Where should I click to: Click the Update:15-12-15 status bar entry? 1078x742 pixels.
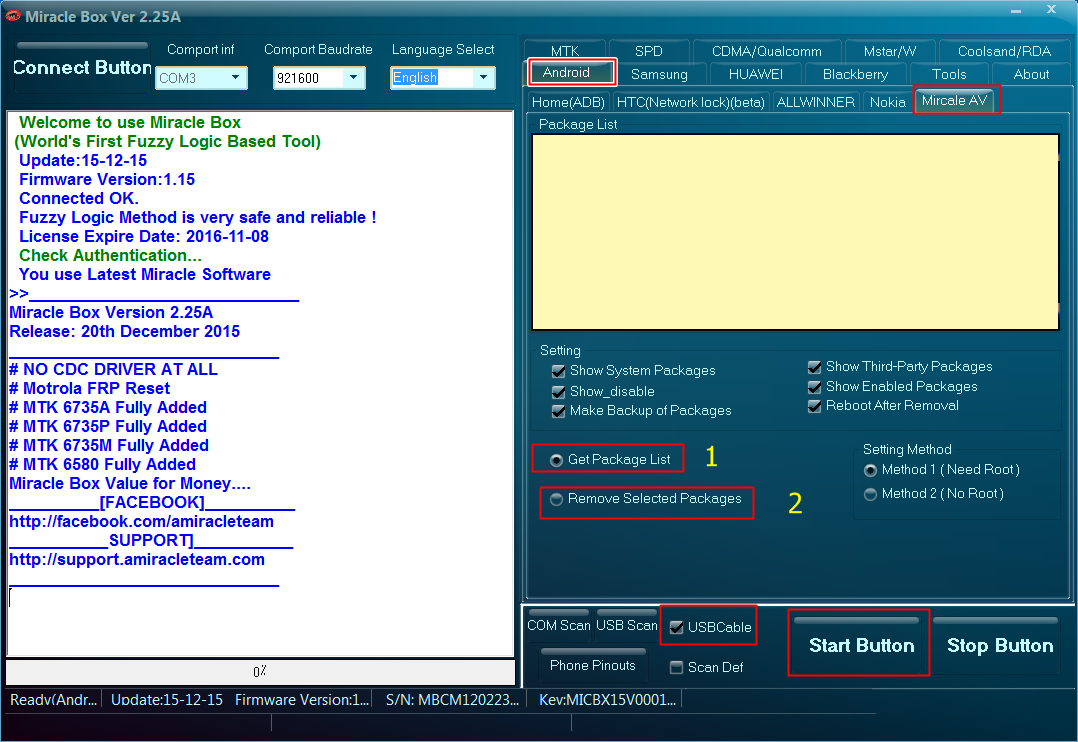(167, 699)
